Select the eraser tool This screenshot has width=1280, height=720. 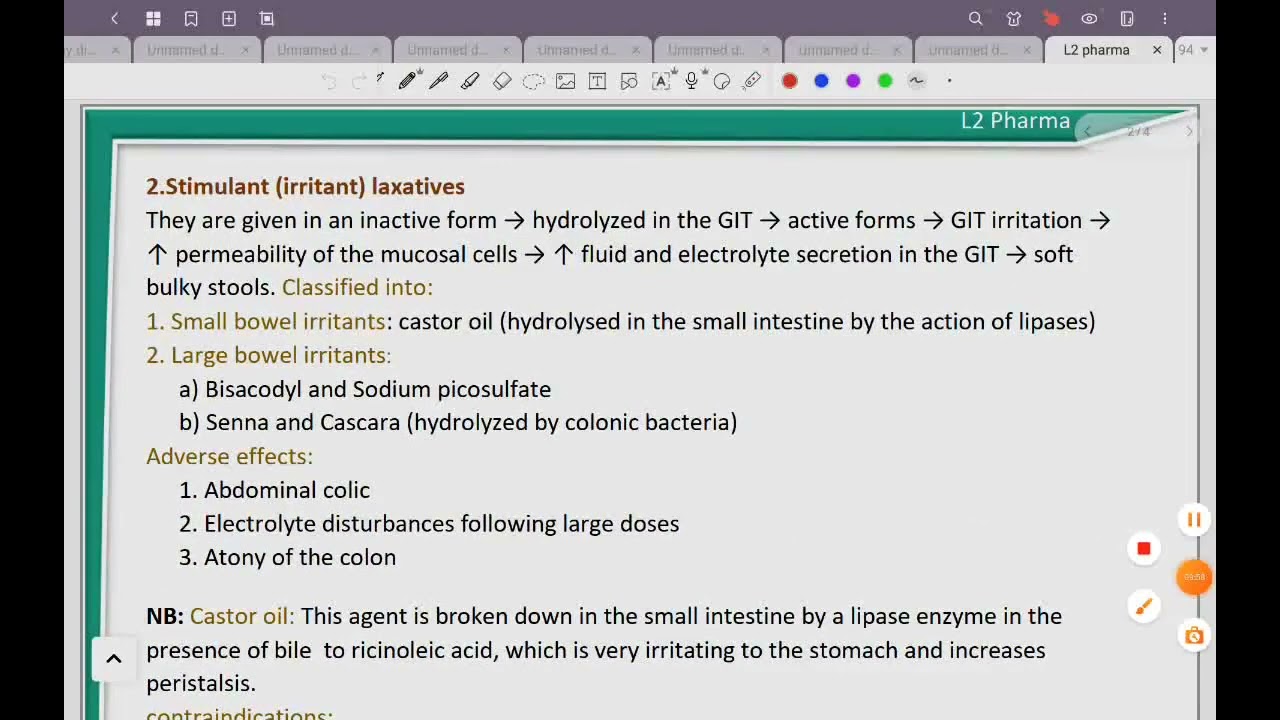point(502,81)
